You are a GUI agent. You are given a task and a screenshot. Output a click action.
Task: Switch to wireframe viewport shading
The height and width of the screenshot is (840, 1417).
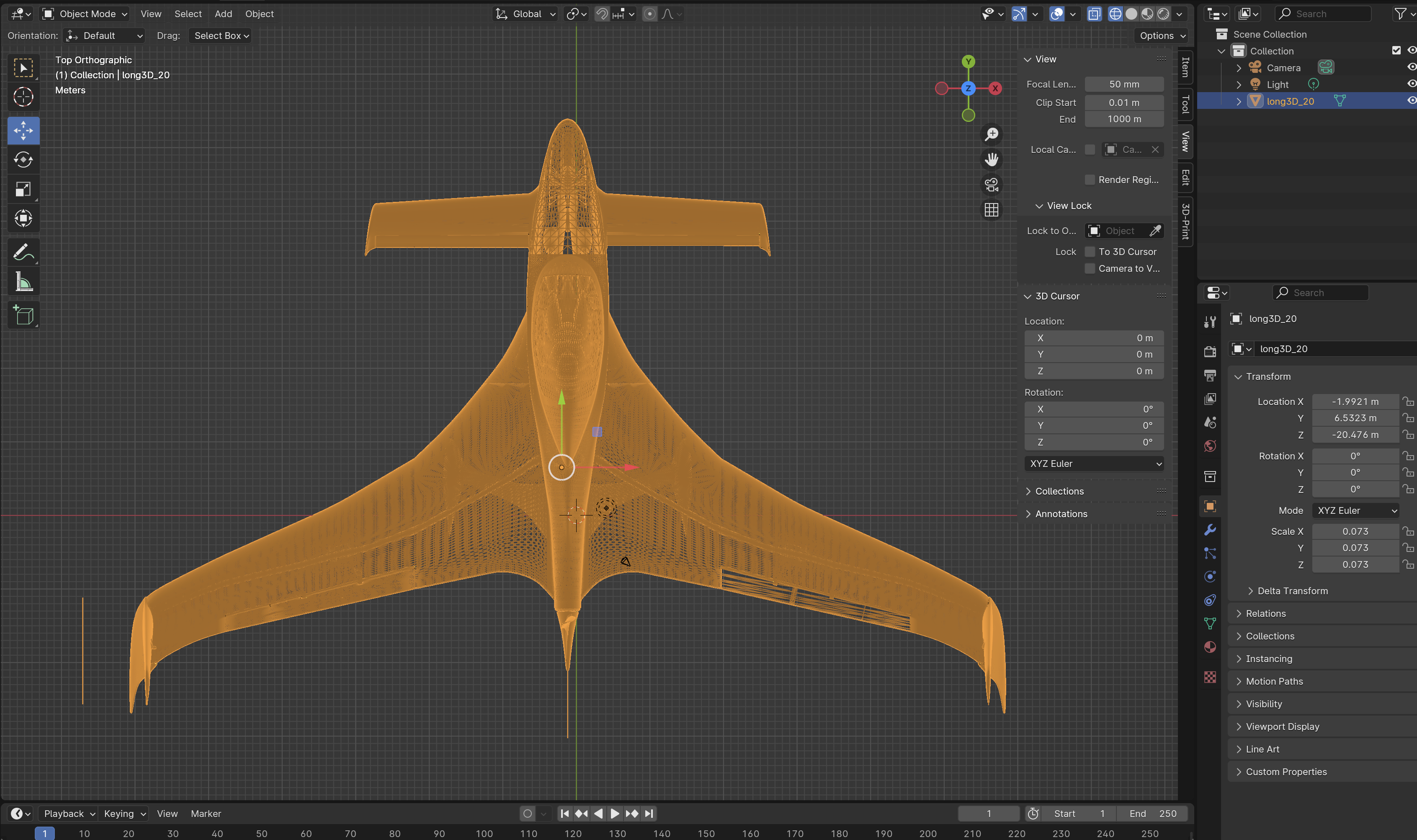point(1115,14)
